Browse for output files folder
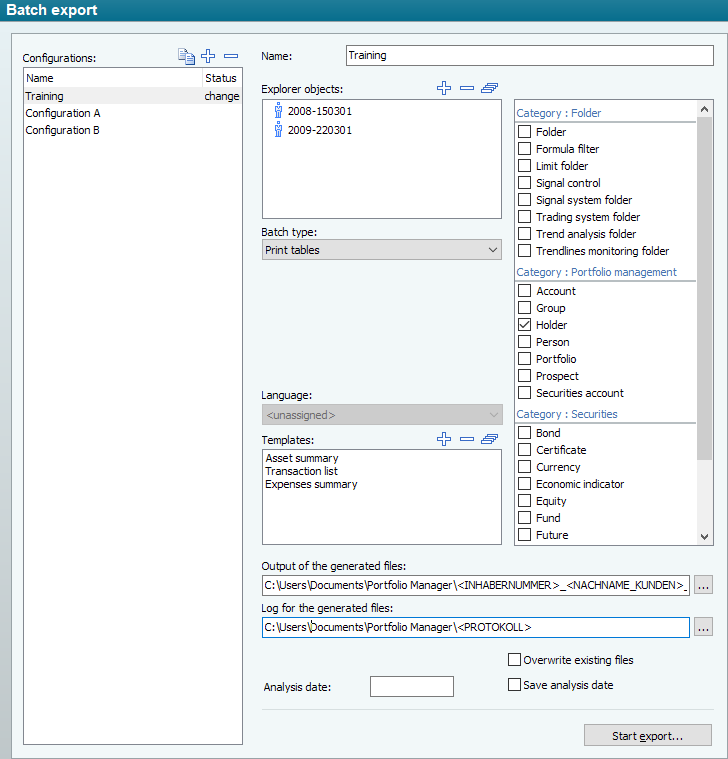Image resolution: width=728 pixels, height=759 pixels. (x=704, y=585)
